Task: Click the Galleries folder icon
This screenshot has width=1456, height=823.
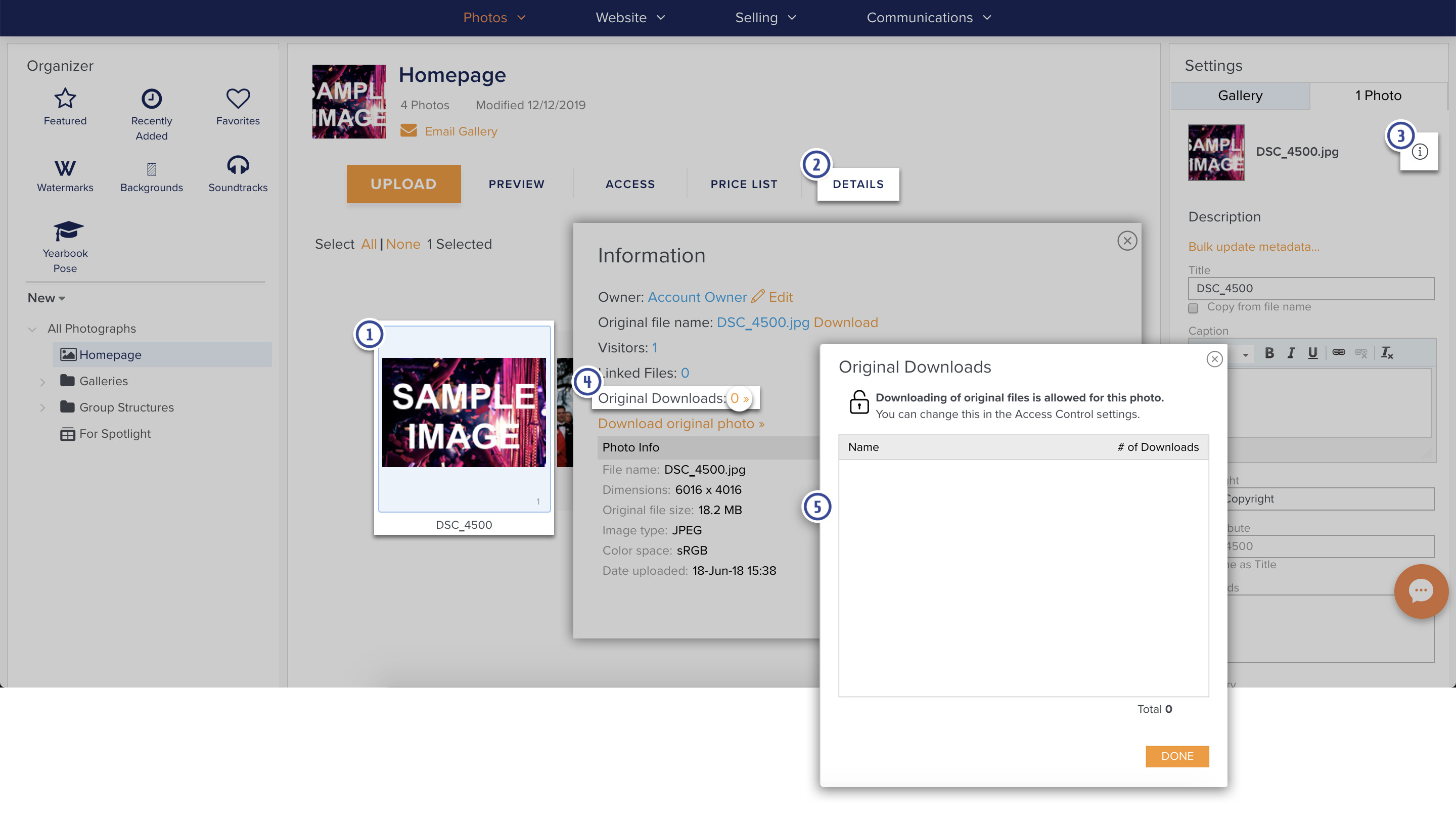Action: coord(67,381)
